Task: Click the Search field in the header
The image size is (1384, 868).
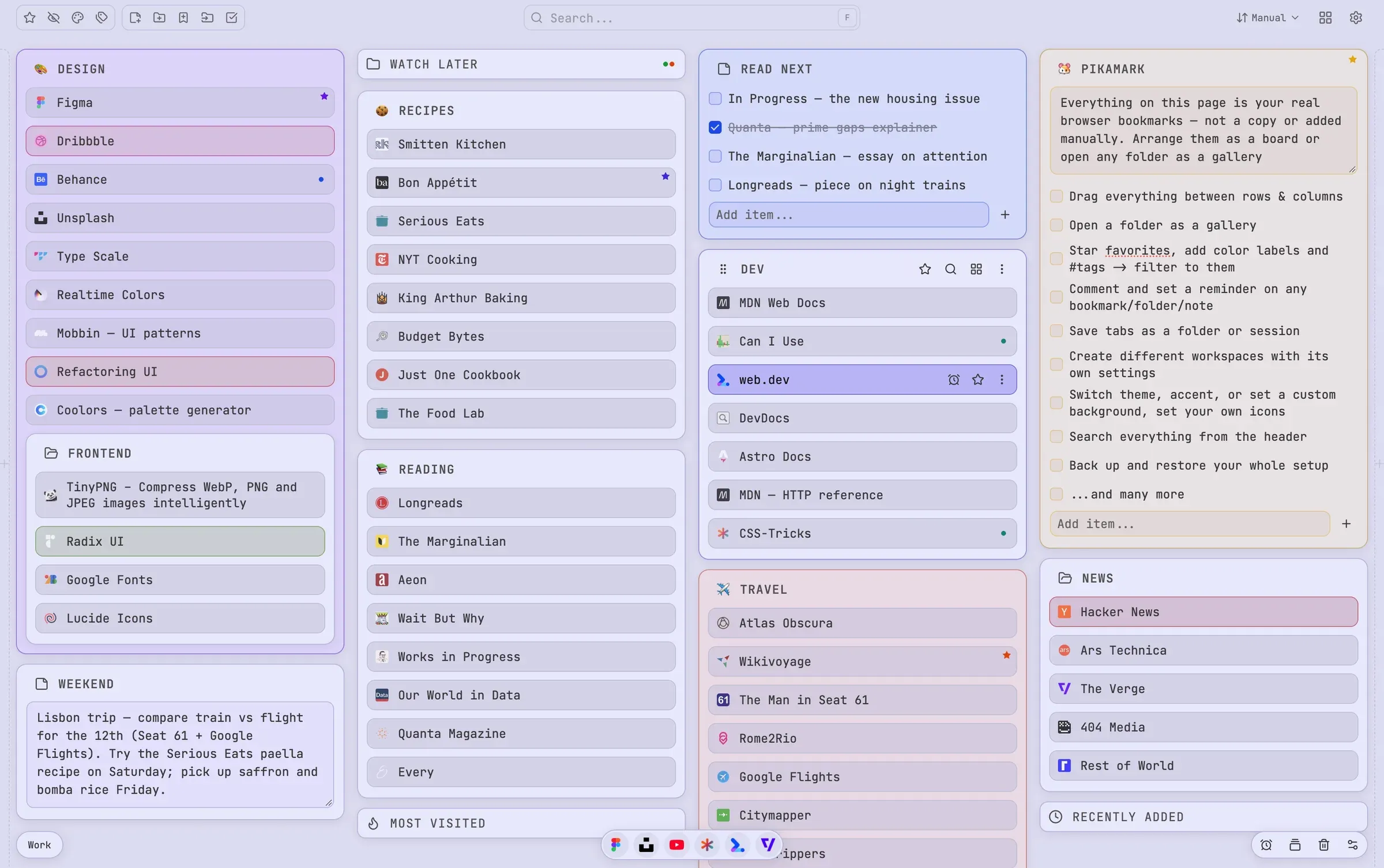Action: coord(691,18)
